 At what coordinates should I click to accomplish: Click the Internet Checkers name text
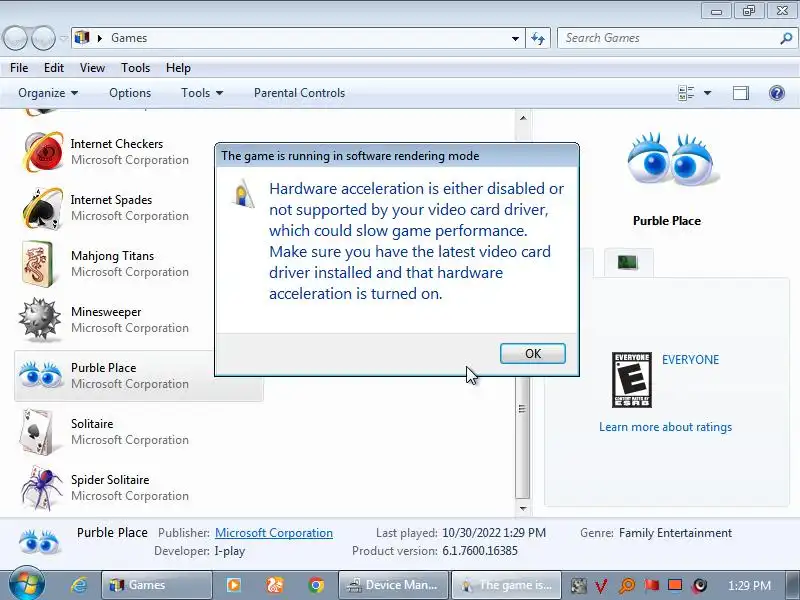(x=117, y=144)
